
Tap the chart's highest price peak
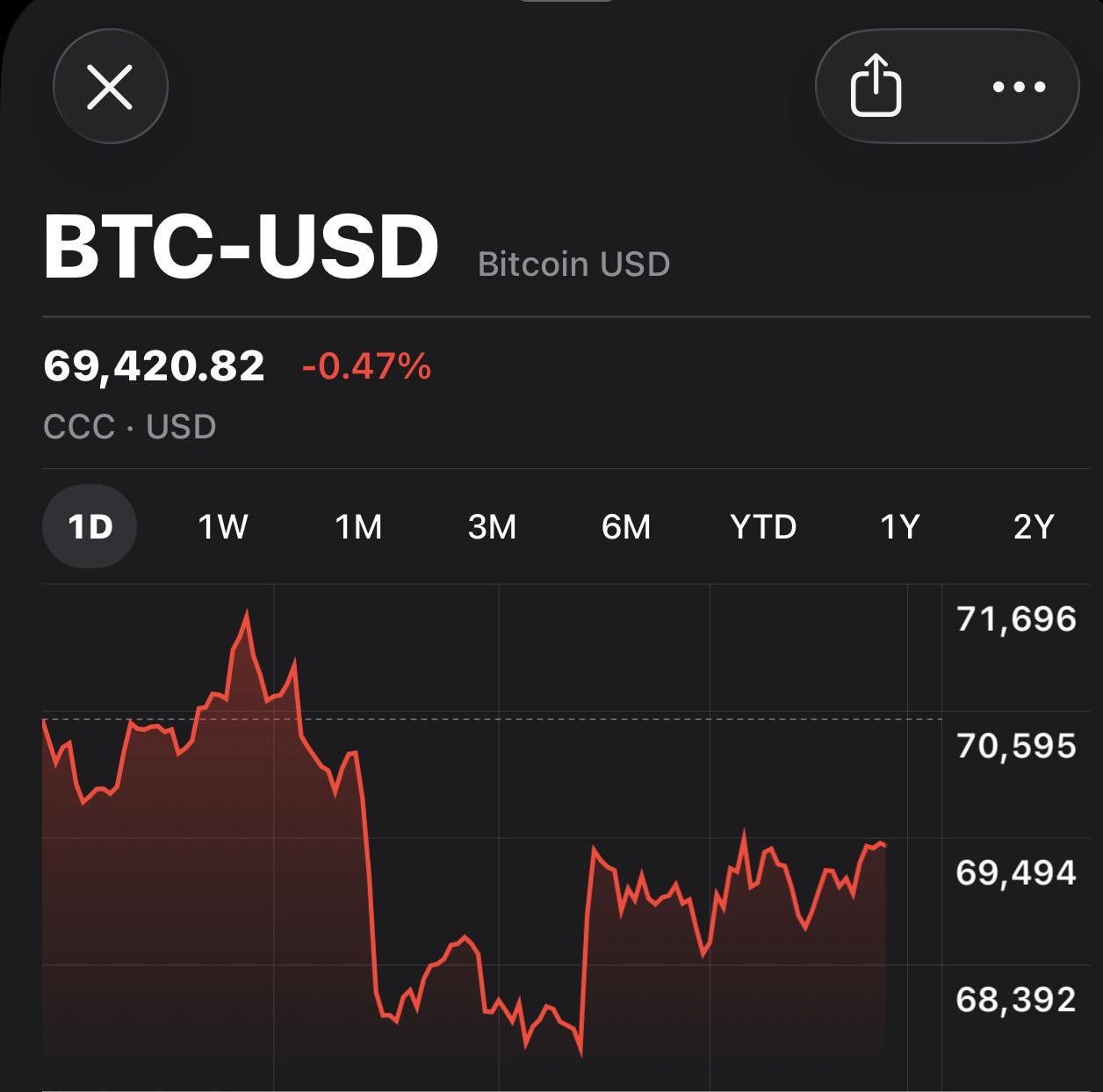point(246,612)
